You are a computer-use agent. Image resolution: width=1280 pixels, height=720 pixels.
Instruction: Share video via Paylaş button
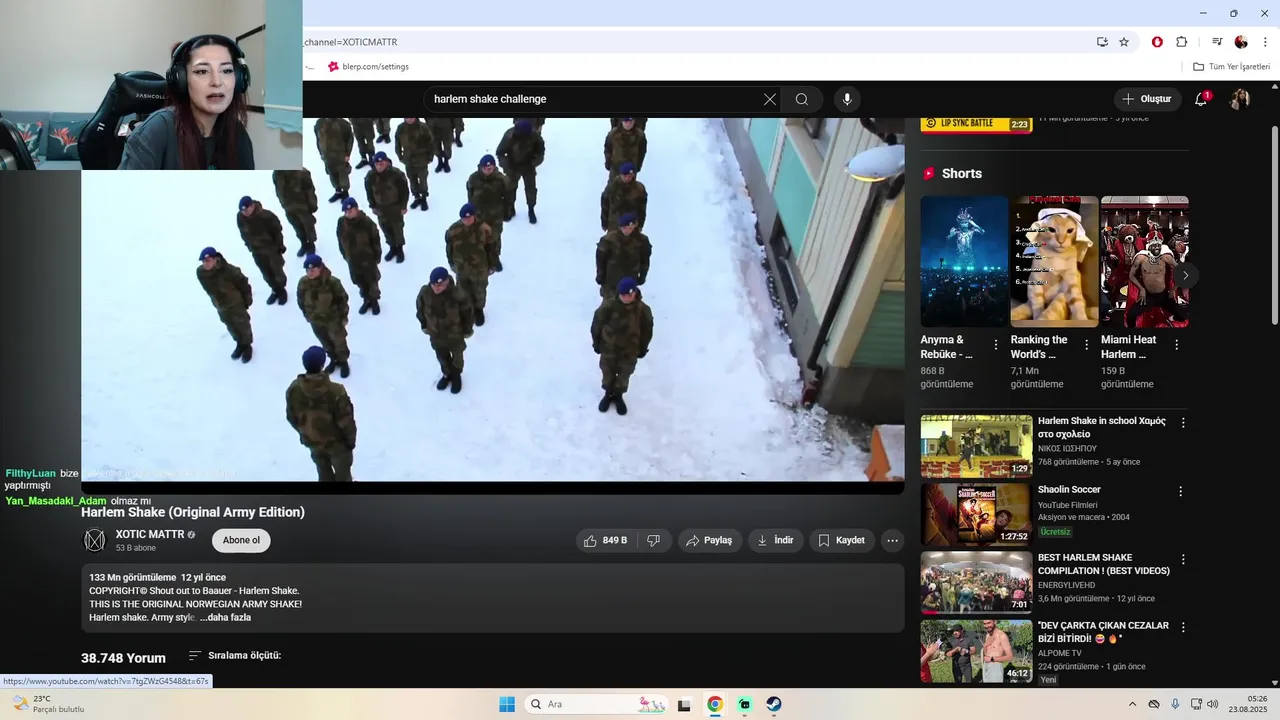(710, 540)
